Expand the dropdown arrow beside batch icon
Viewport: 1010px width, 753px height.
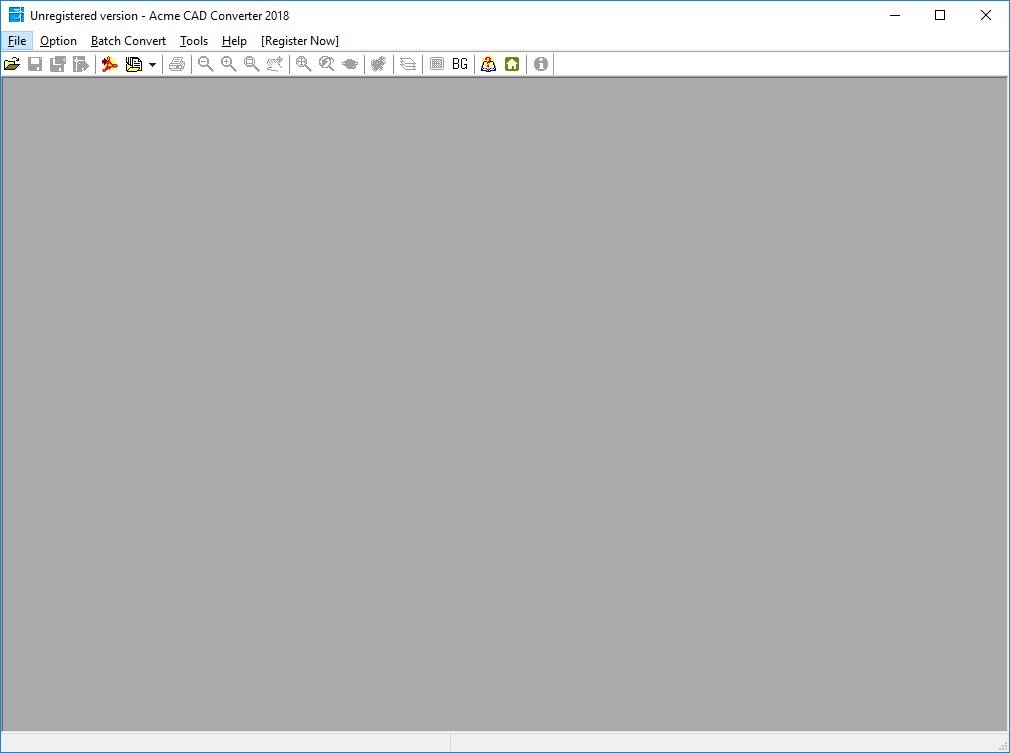(152, 65)
